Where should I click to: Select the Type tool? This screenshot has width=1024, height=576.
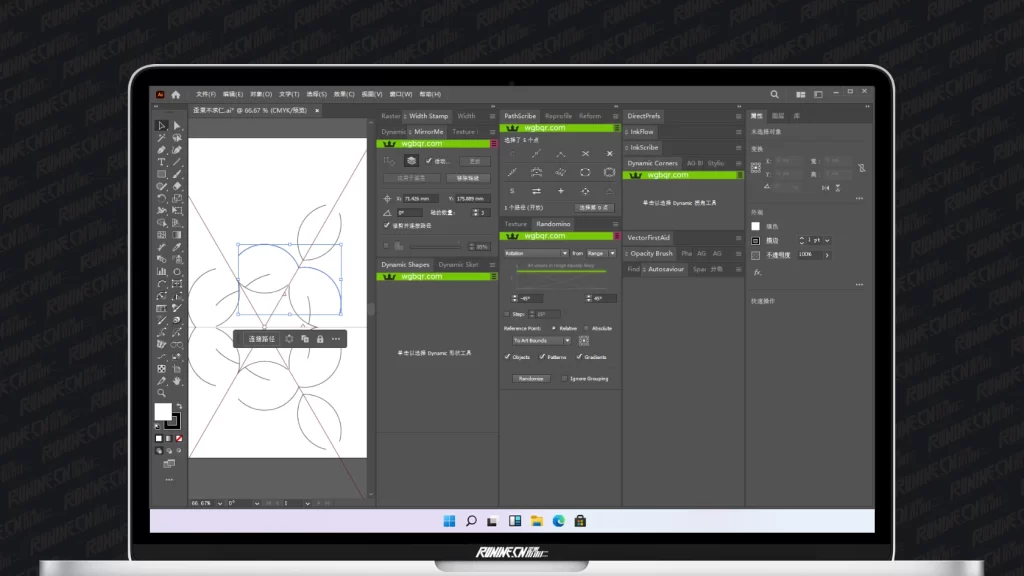[161, 162]
